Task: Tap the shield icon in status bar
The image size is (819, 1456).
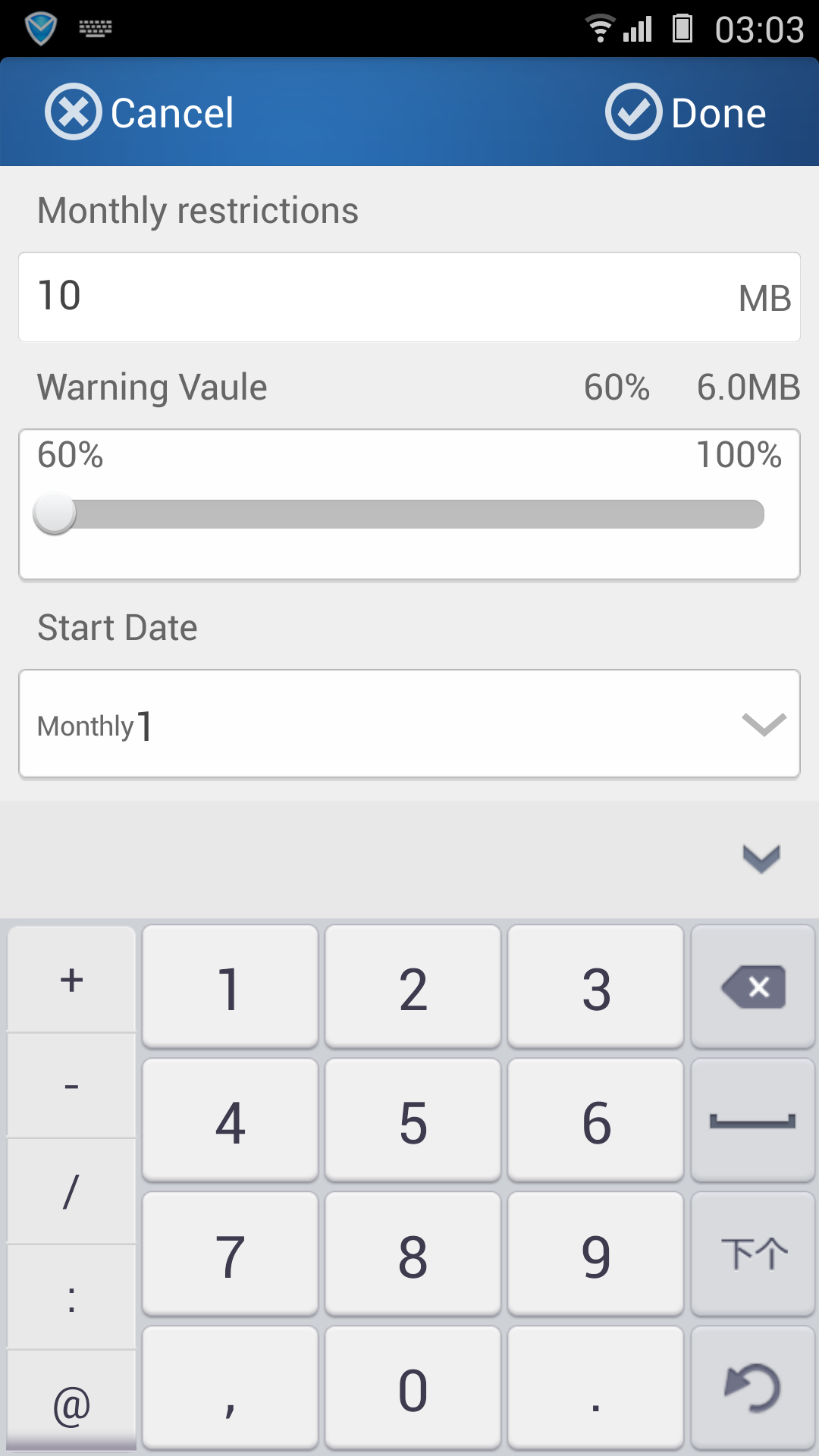Action: tap(41, 29)
